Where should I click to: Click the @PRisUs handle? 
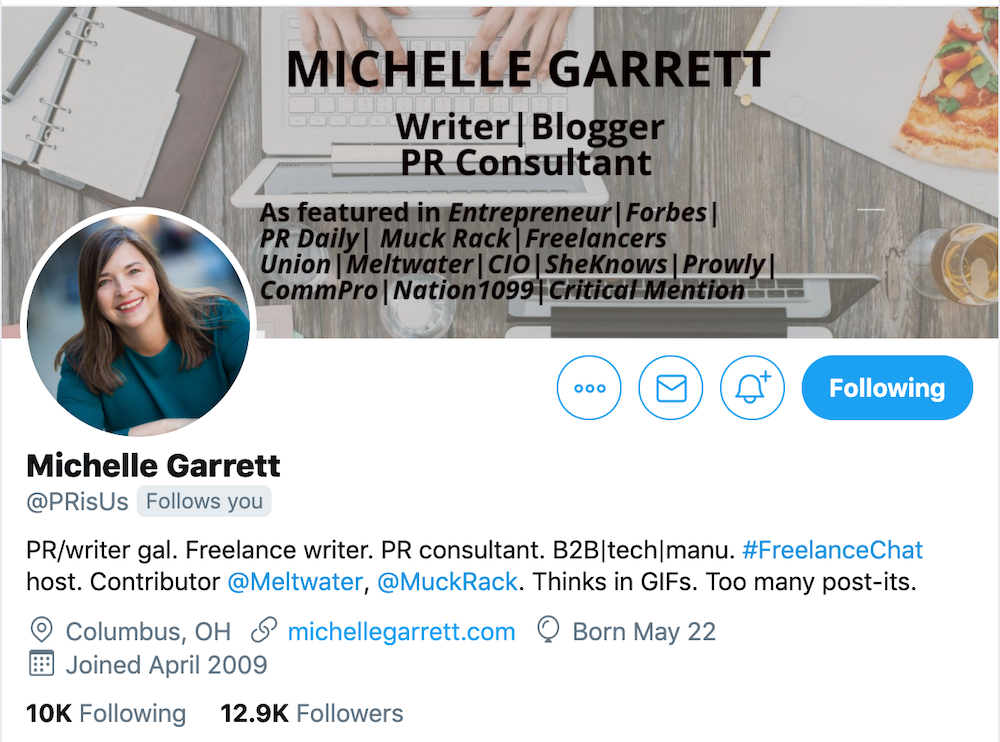tap(77, 502)
